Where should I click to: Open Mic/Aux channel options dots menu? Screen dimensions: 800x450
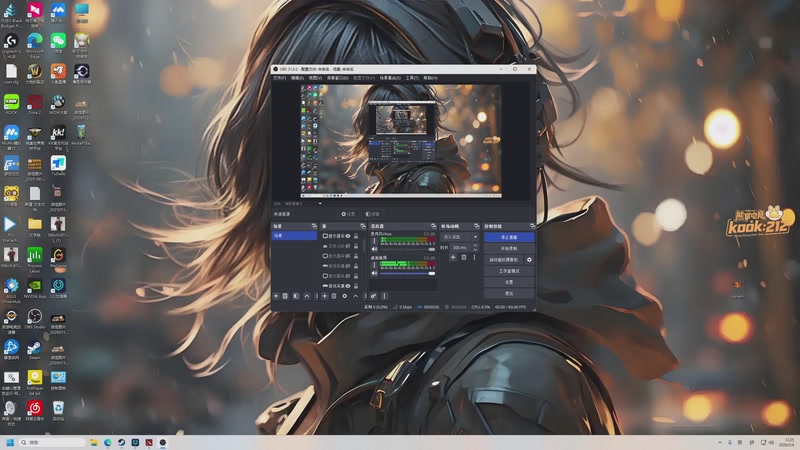pyautogui.click(x=374, y=241)
